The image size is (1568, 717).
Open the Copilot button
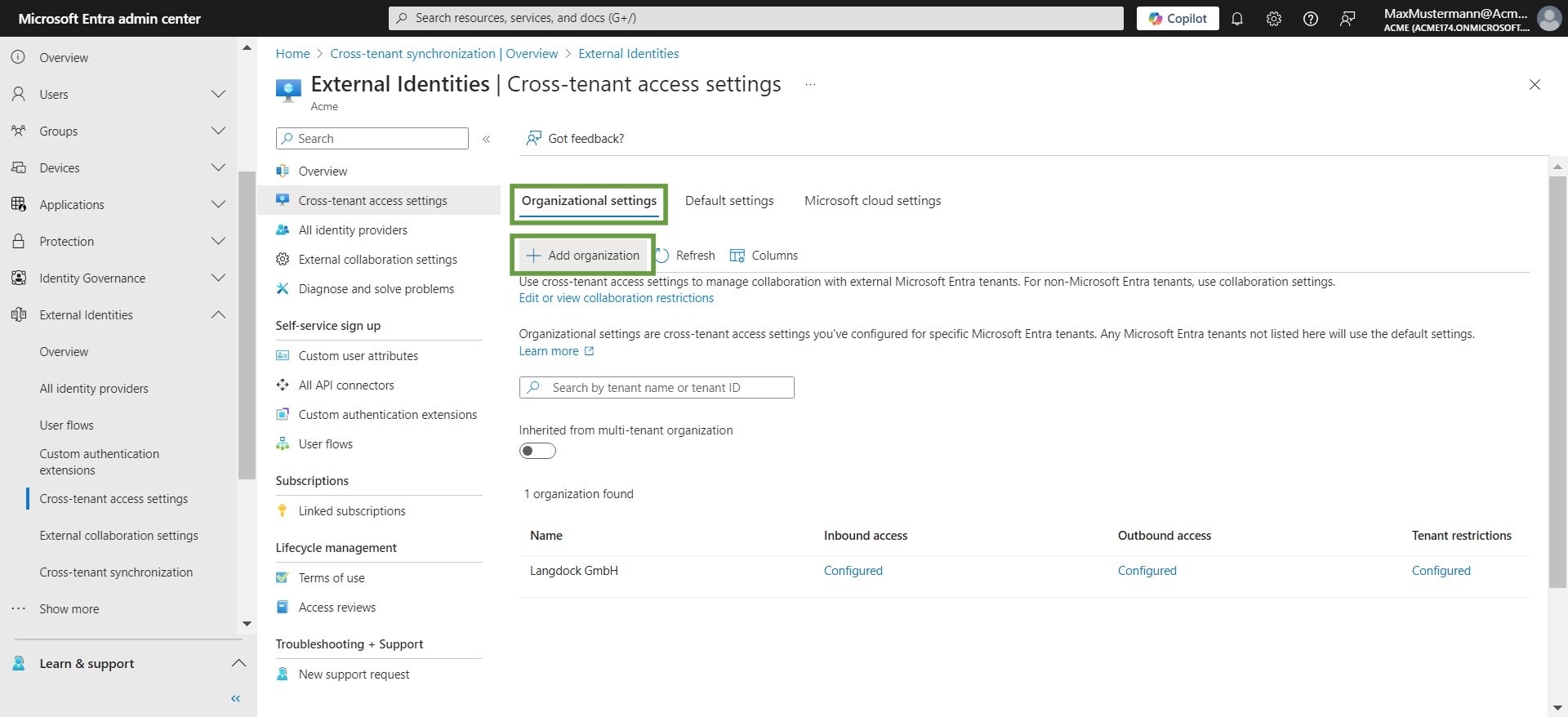pyautogui.click(x=1178, y=19)
